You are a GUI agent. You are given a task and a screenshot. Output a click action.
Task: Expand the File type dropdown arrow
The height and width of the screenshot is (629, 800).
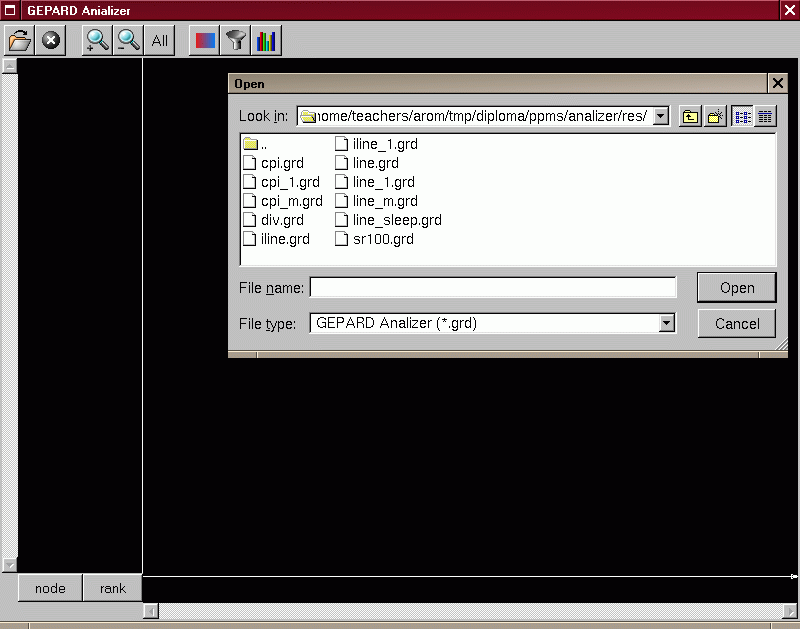[x=667, y=323]
